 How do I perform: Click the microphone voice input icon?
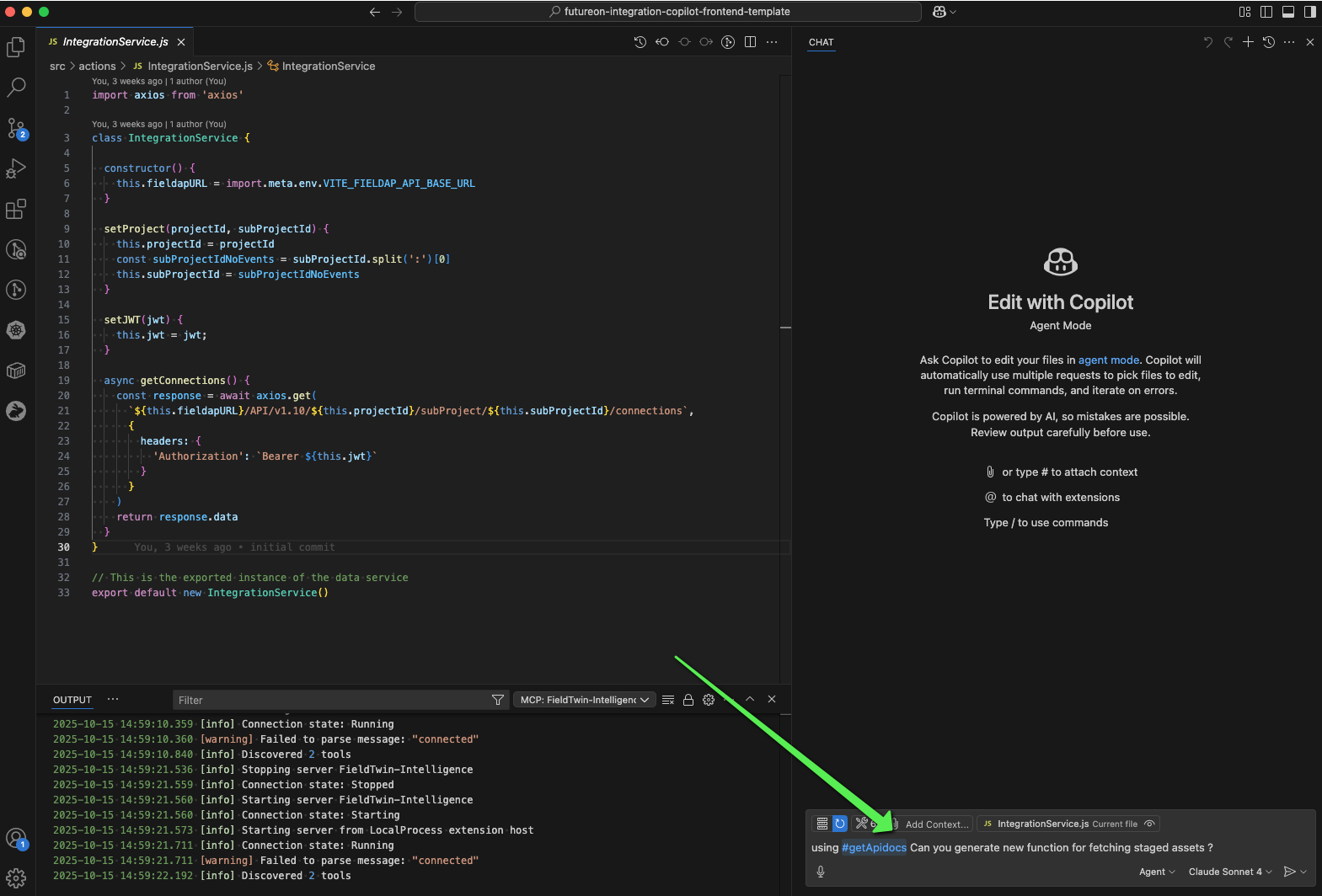pyautogui.click(x=821, y=872)
